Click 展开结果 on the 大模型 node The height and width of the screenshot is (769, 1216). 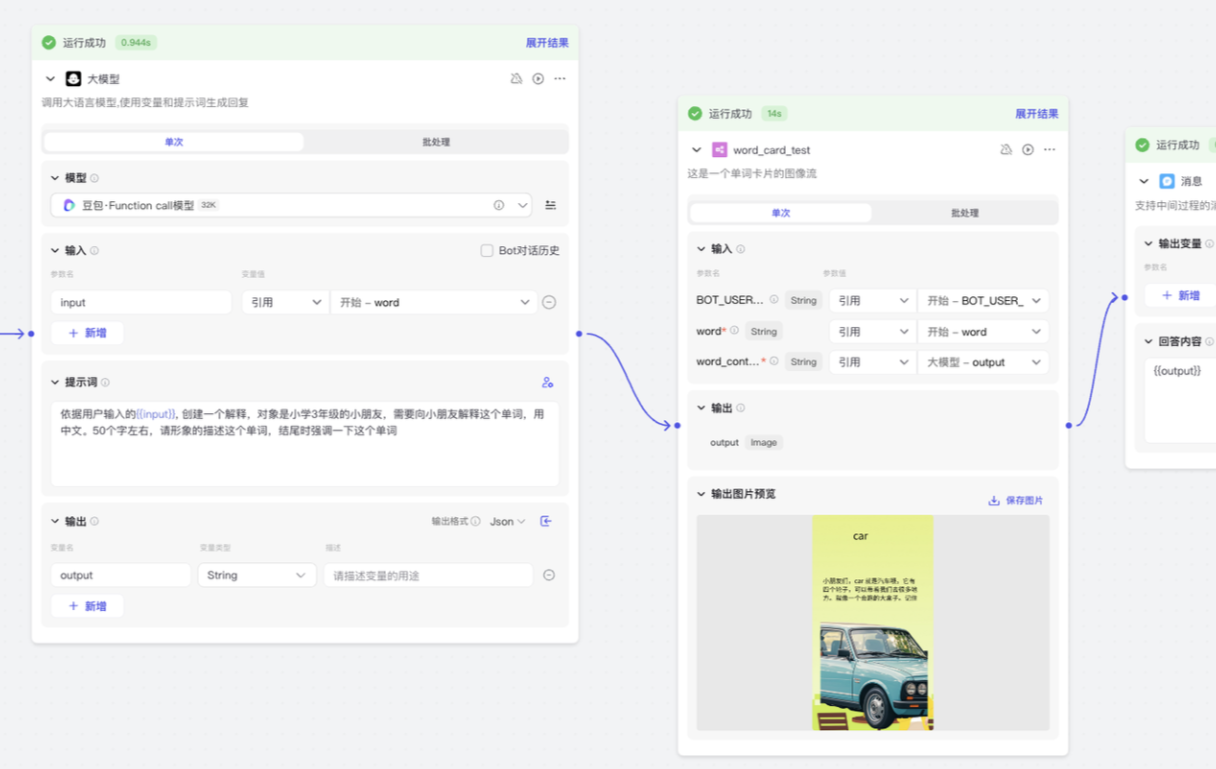click(547, 43)
